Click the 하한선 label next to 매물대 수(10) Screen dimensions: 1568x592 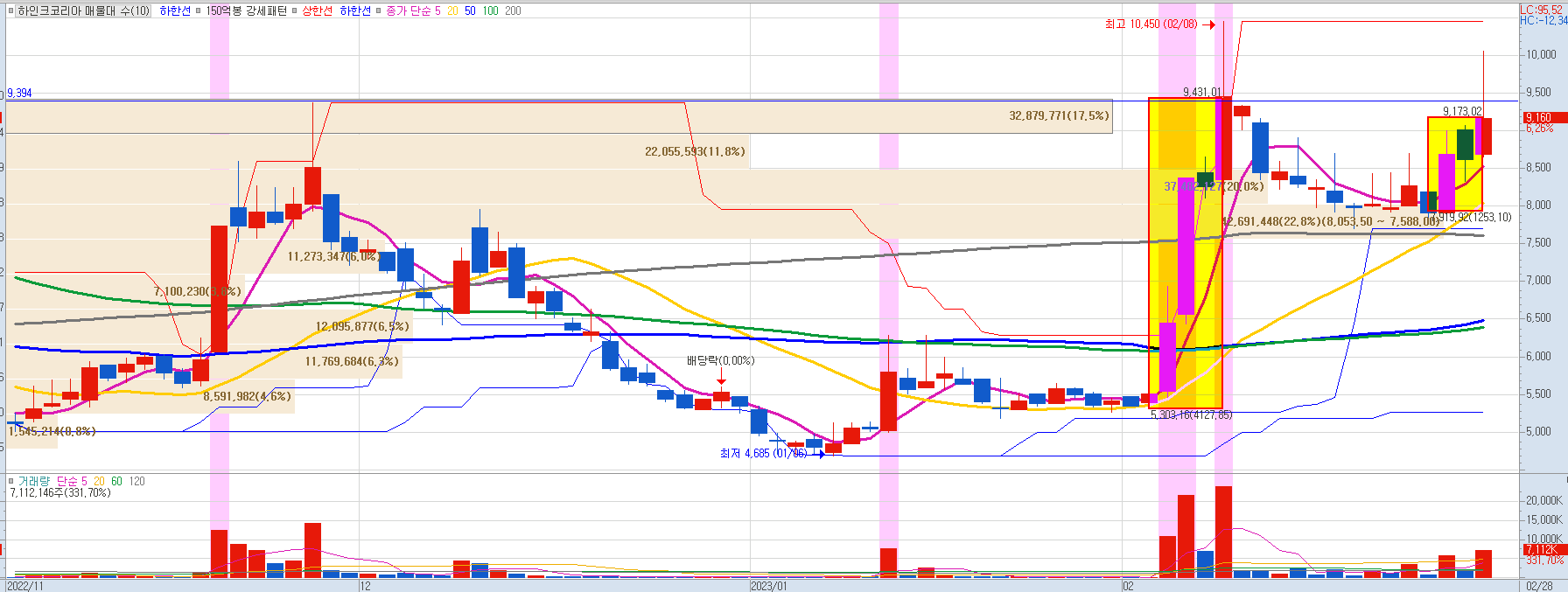pos(175,11)
